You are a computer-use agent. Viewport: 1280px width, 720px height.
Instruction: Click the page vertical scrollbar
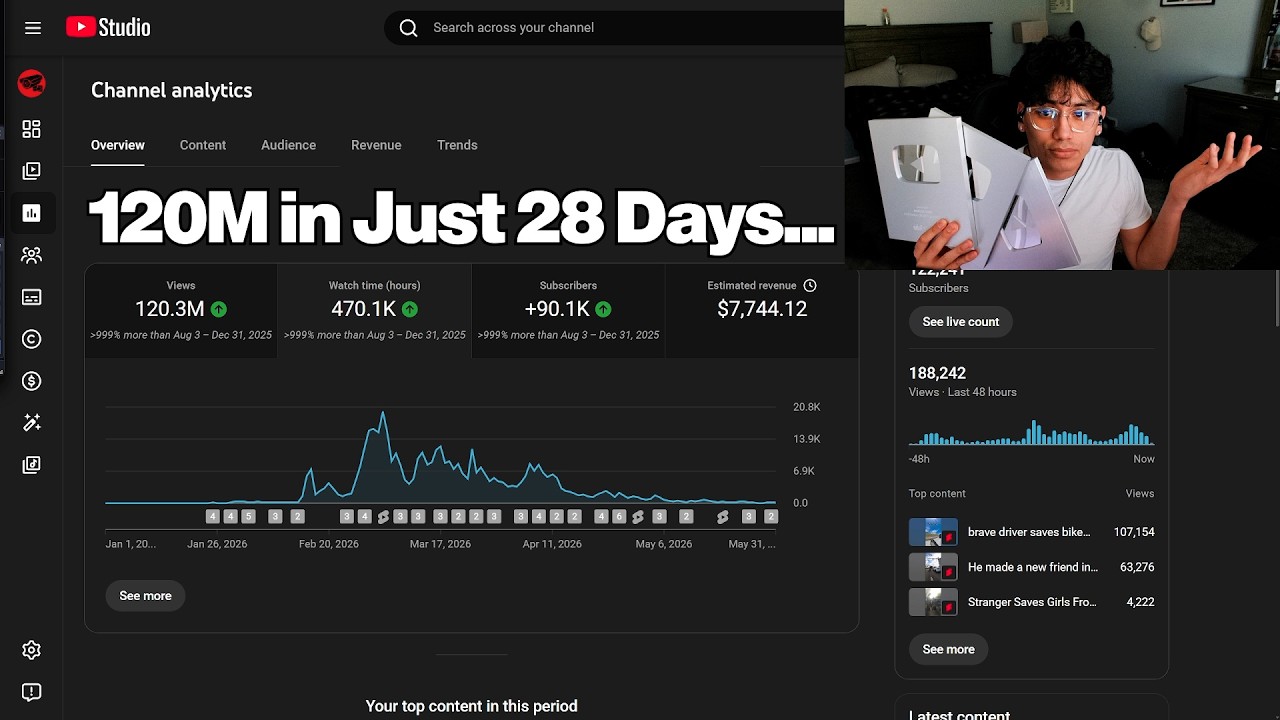(1277, 297)
